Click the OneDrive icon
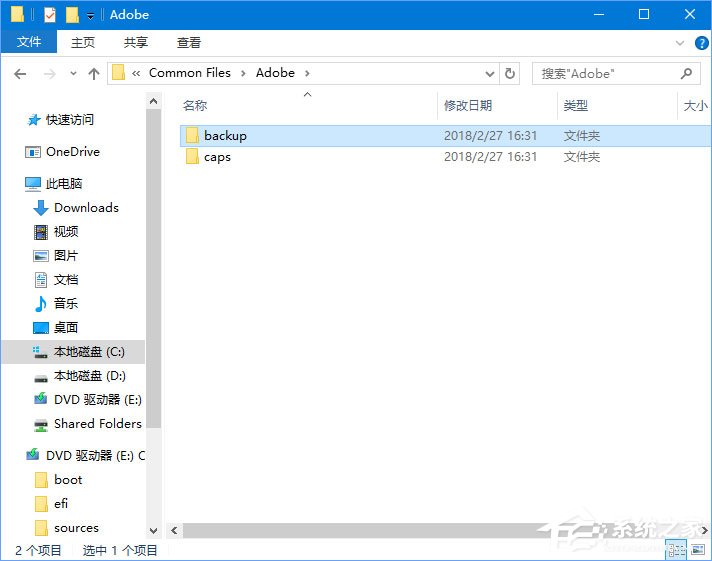The width and height of the screenshot is (712, 561). click(33, 152)
